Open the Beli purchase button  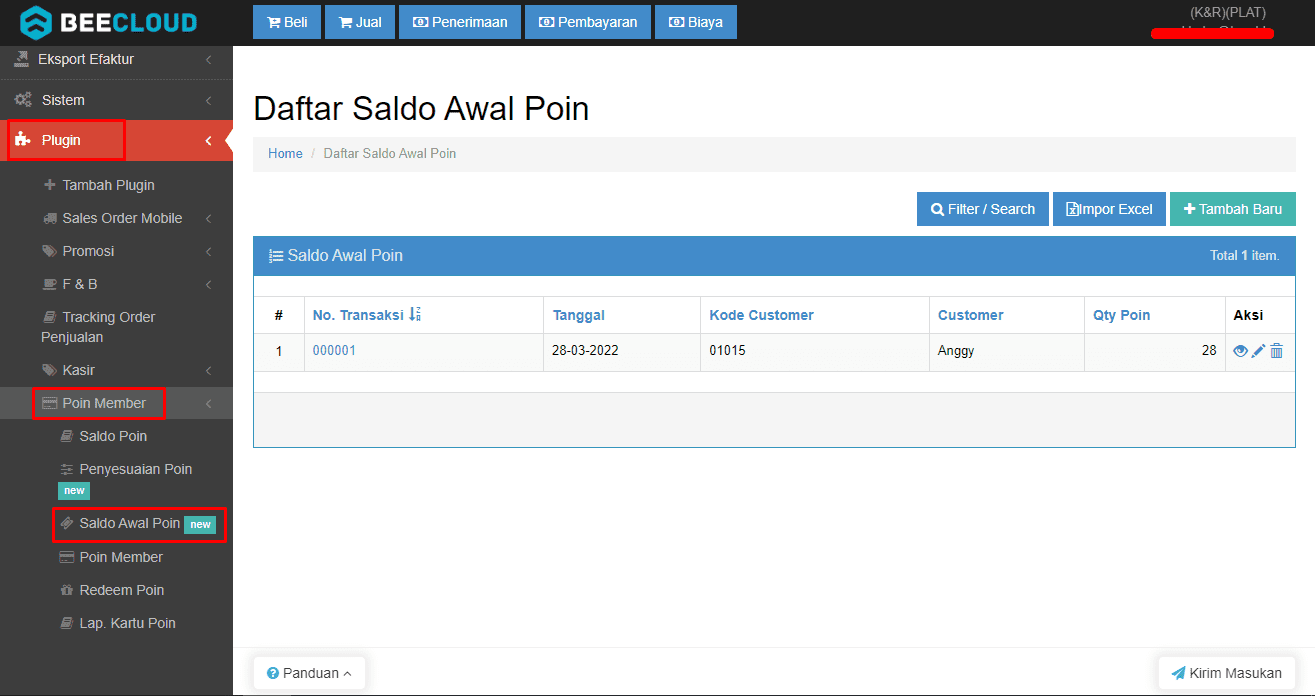point(286,22)
